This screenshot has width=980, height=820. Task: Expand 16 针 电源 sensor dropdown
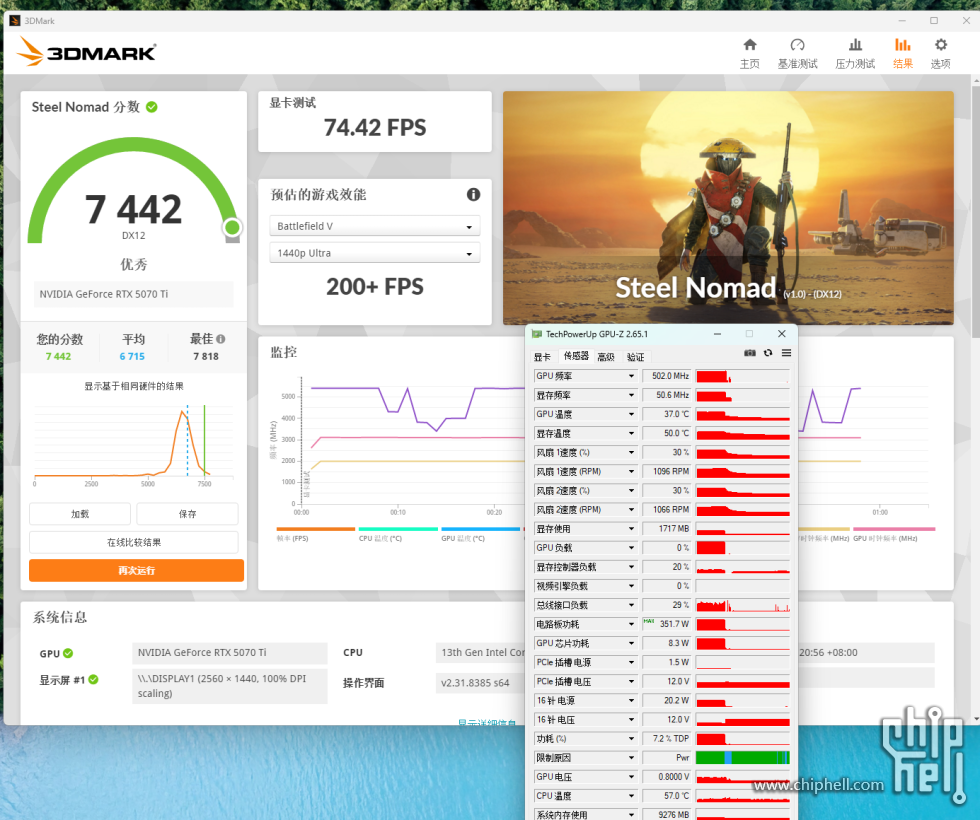click(x=631, y=701)
